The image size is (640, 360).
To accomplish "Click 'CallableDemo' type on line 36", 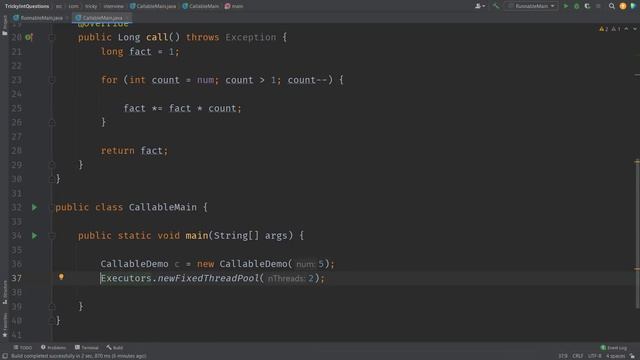I will coord(134,264).
